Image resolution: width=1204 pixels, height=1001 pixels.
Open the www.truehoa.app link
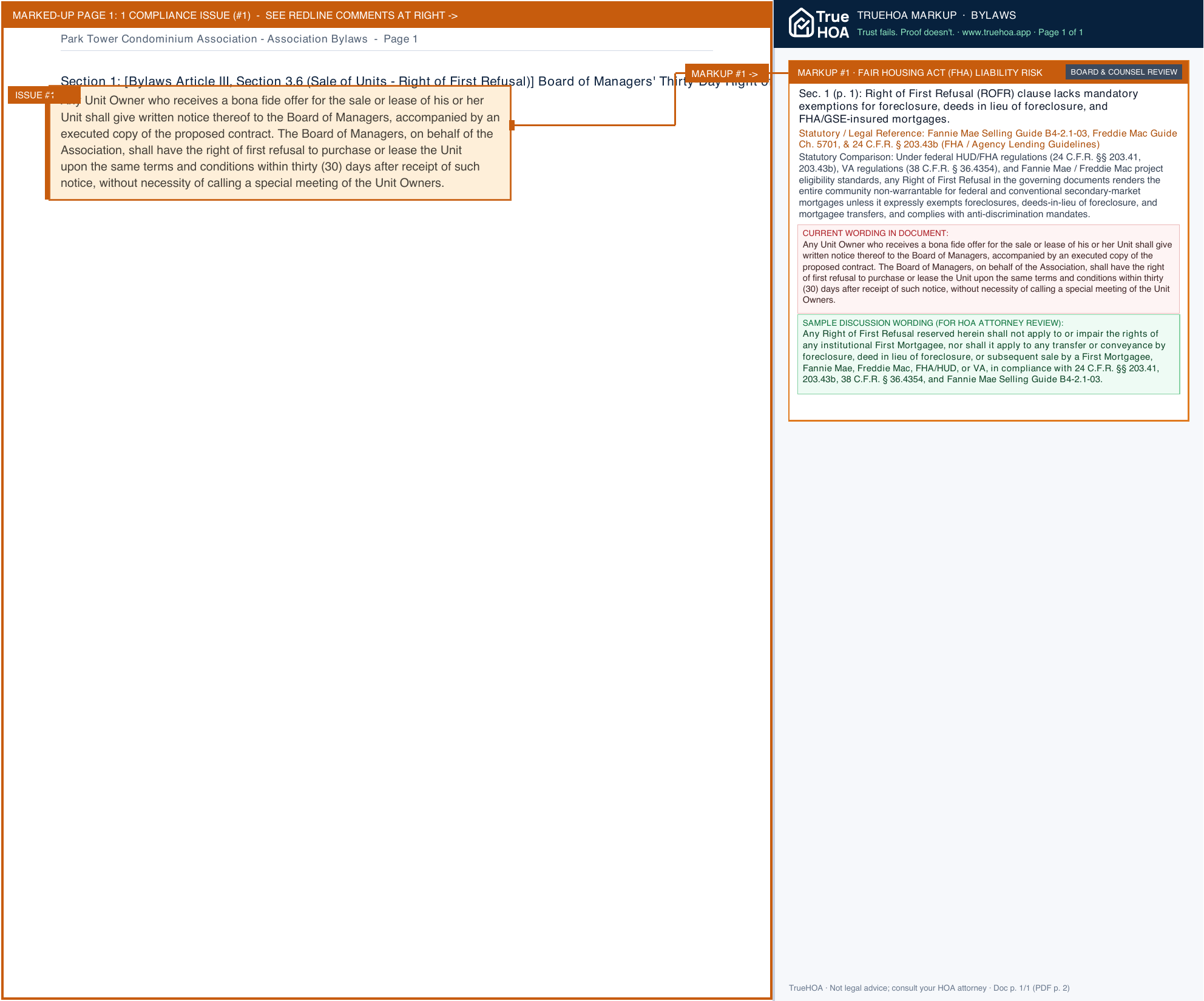(996, 32)
